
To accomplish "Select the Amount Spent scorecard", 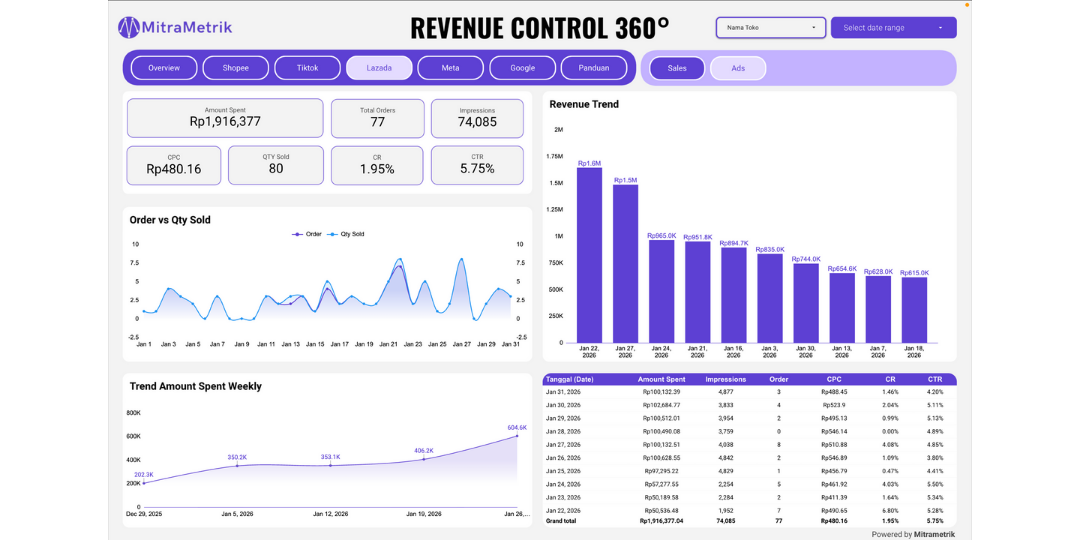I will [x=225, y=117].
